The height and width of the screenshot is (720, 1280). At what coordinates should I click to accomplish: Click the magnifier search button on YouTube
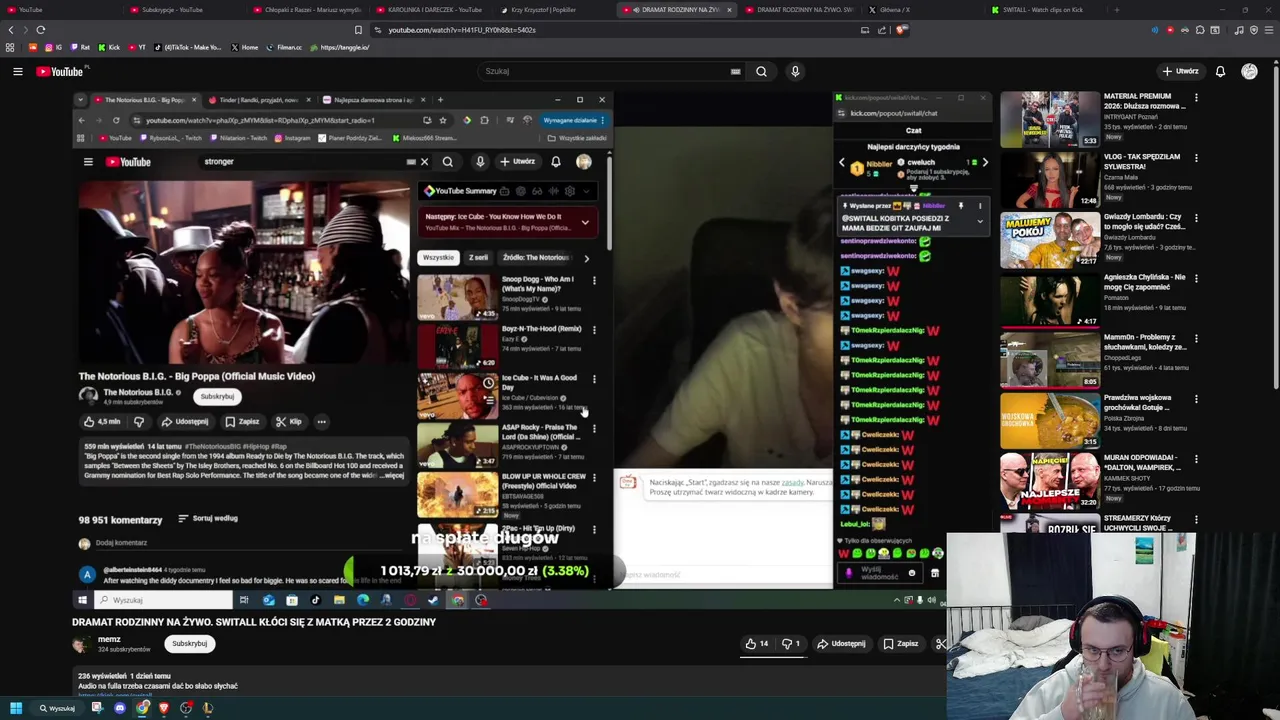coord(761,71)
